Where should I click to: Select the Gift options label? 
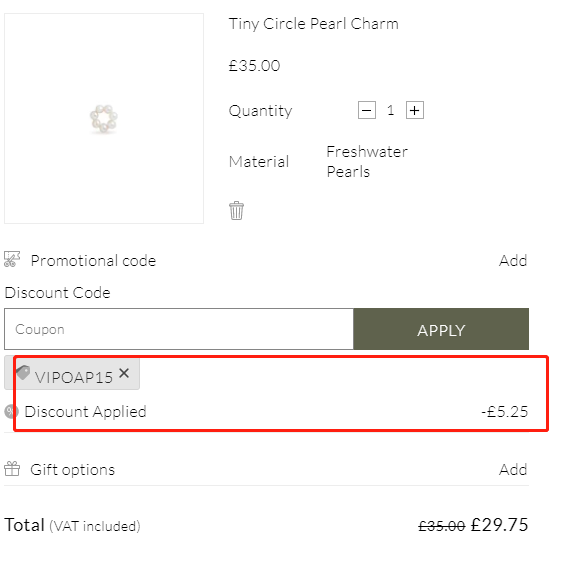[x=73, y=470]
